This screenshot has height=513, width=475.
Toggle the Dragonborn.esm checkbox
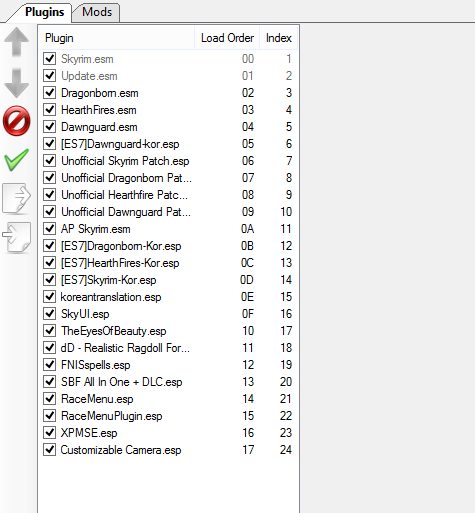coord(50,93)
